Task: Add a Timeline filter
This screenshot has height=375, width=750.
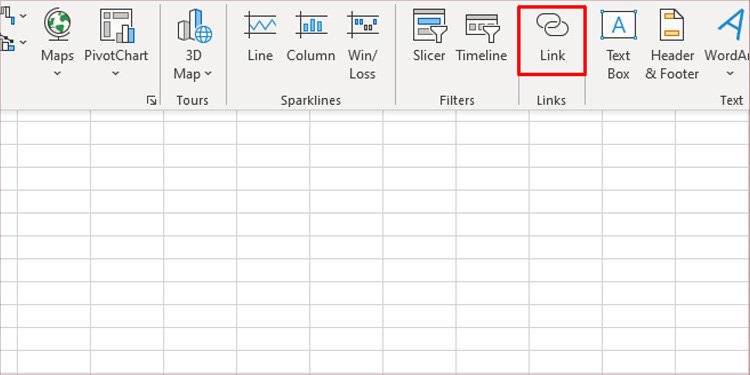Action: (481, 37)
